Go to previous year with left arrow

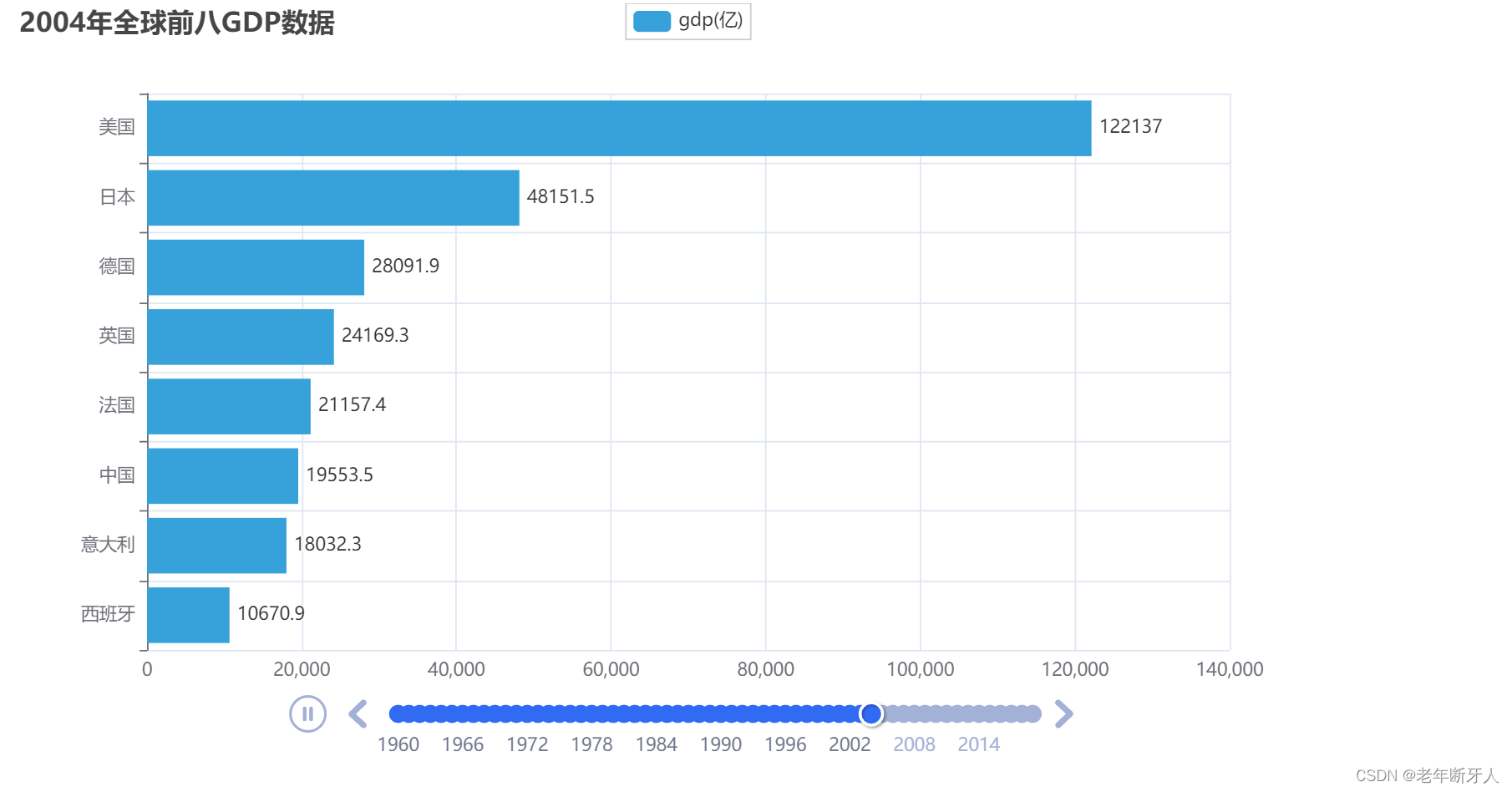(x=358, y=714)
